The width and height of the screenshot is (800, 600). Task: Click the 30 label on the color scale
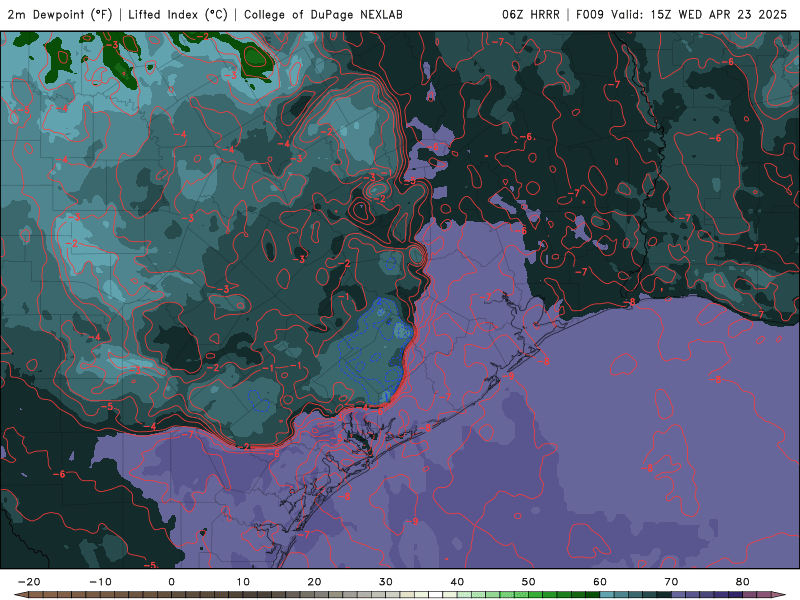point(386,582)
